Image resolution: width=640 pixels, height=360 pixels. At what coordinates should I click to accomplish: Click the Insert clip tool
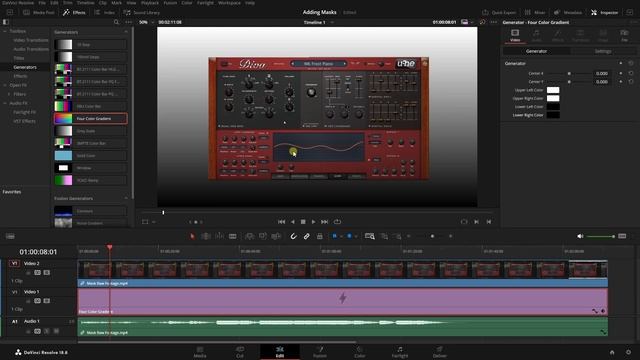click(249, 236)
